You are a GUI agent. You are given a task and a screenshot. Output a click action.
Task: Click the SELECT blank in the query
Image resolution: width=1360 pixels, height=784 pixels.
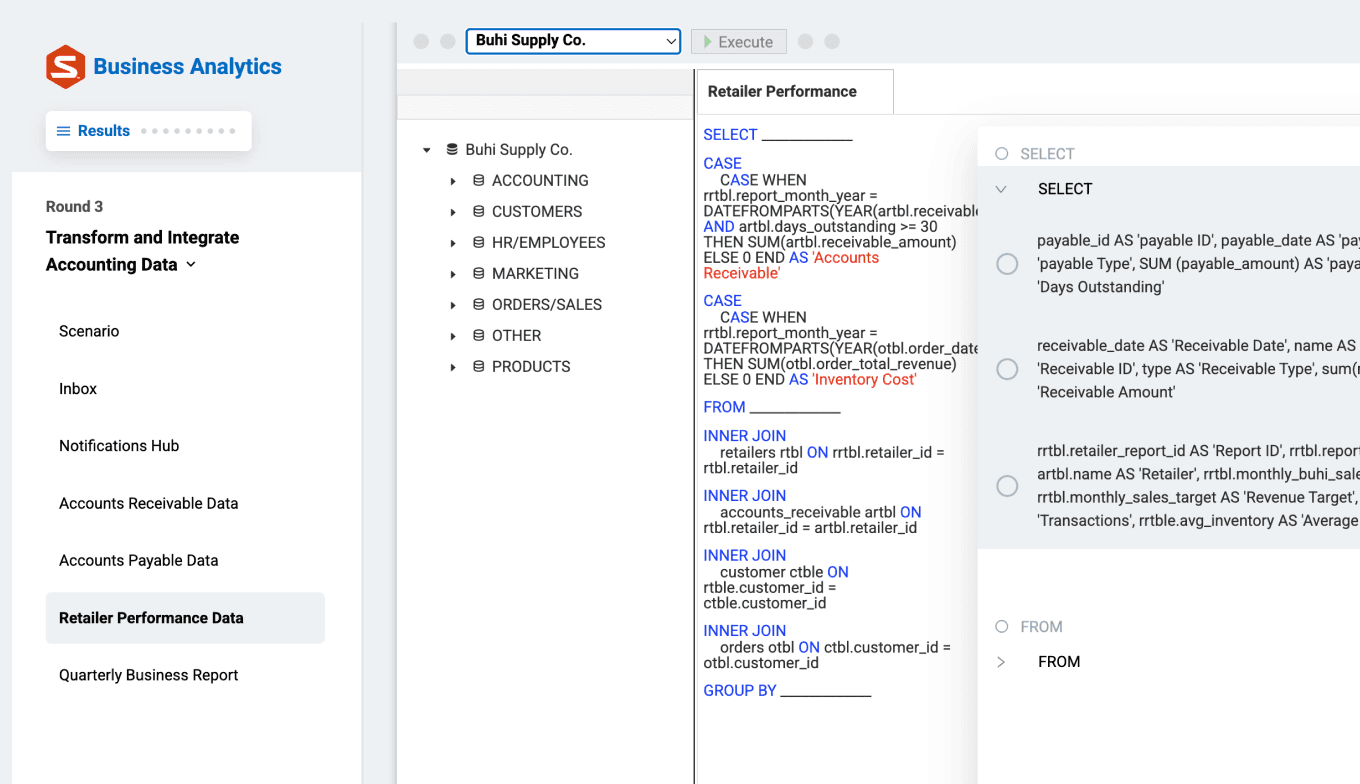pyautogui.click(x=806, y=136)
